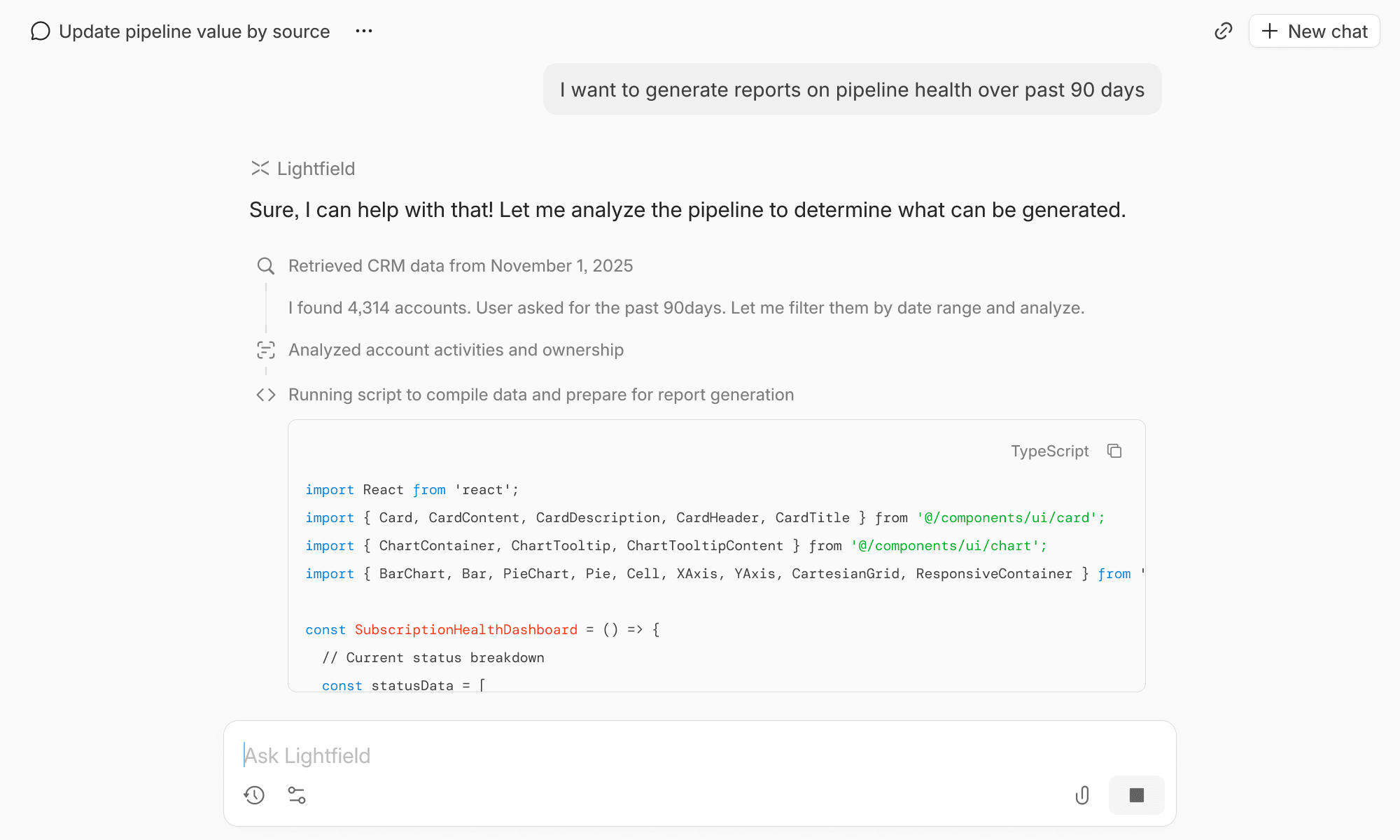Click the magnifier icon by Retrieved CRM data

coord(265,266)
